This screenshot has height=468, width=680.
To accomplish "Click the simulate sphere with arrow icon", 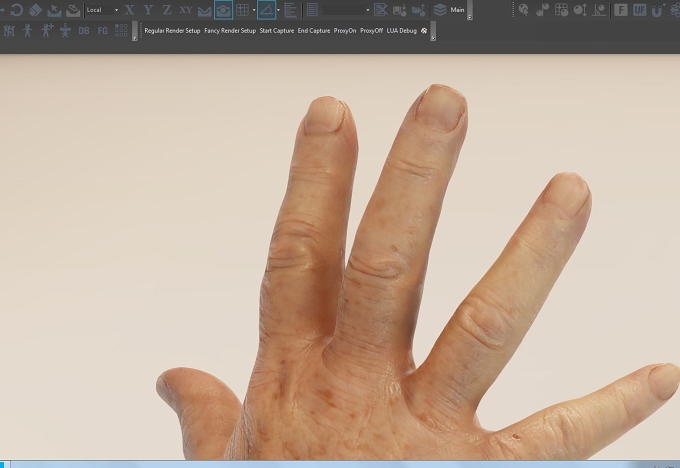I will coord(580,10).
